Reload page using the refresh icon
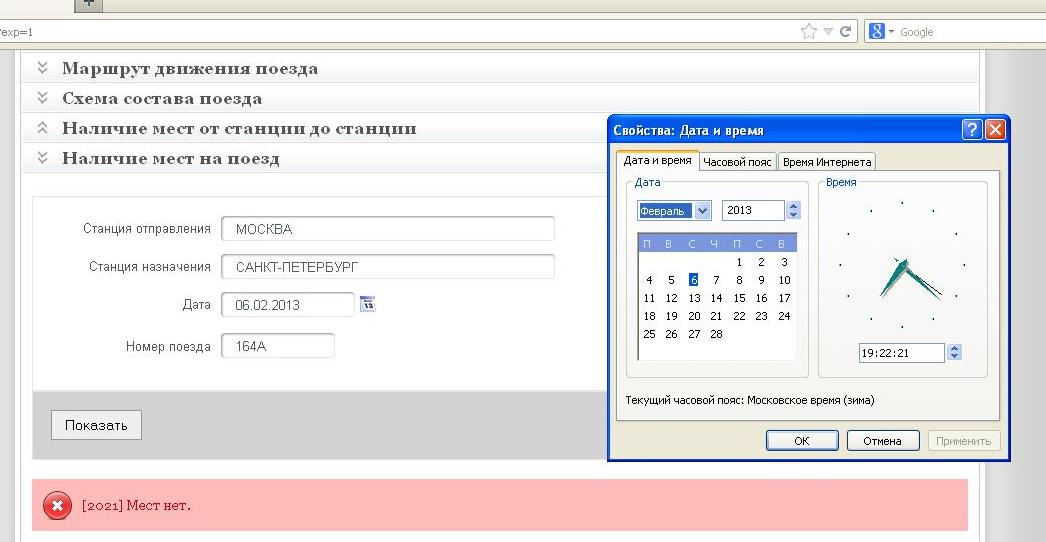 click(846, 32)
